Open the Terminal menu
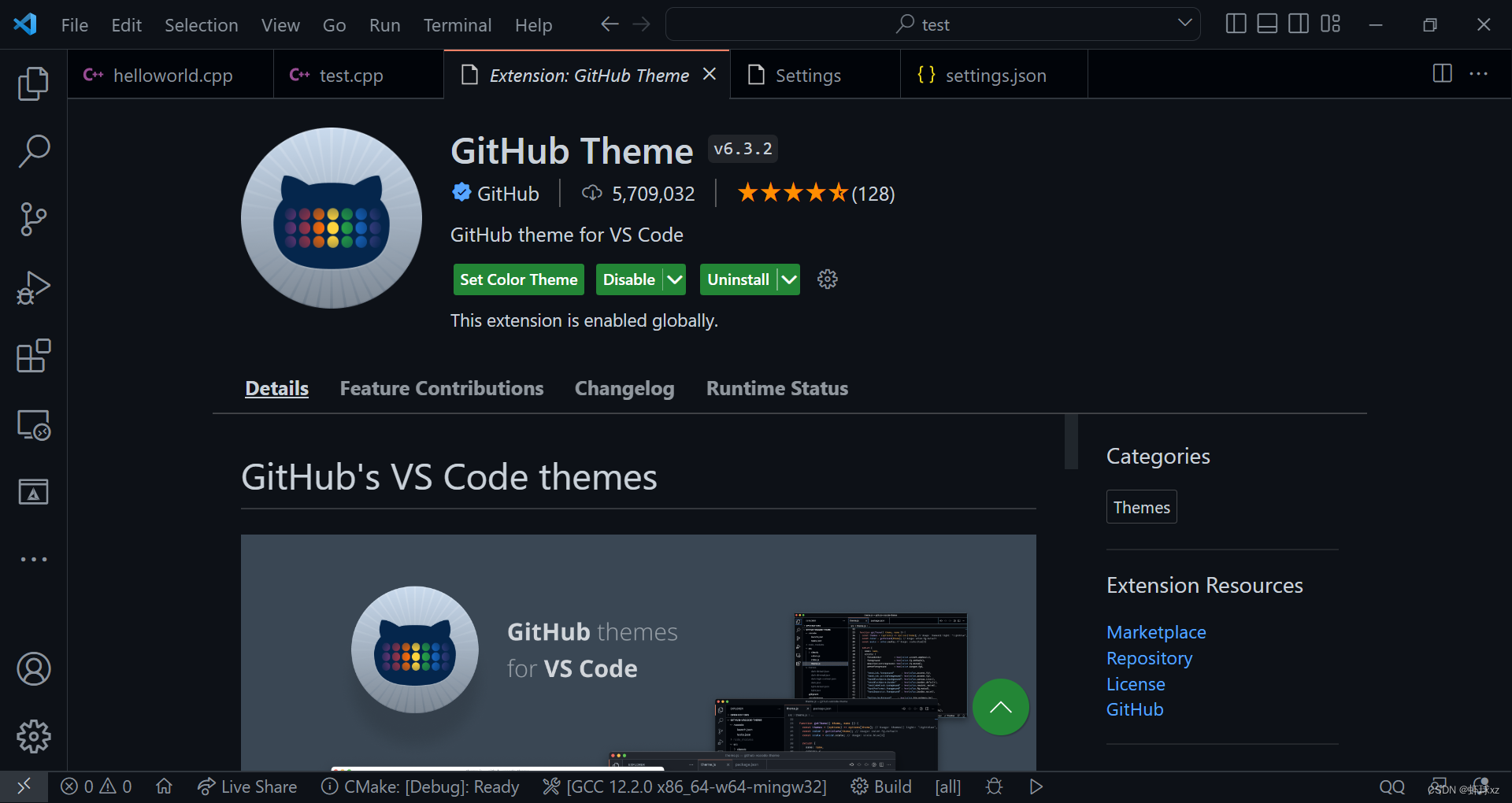Viewport: 1512px width, 803px height. [x=458, y=25]
